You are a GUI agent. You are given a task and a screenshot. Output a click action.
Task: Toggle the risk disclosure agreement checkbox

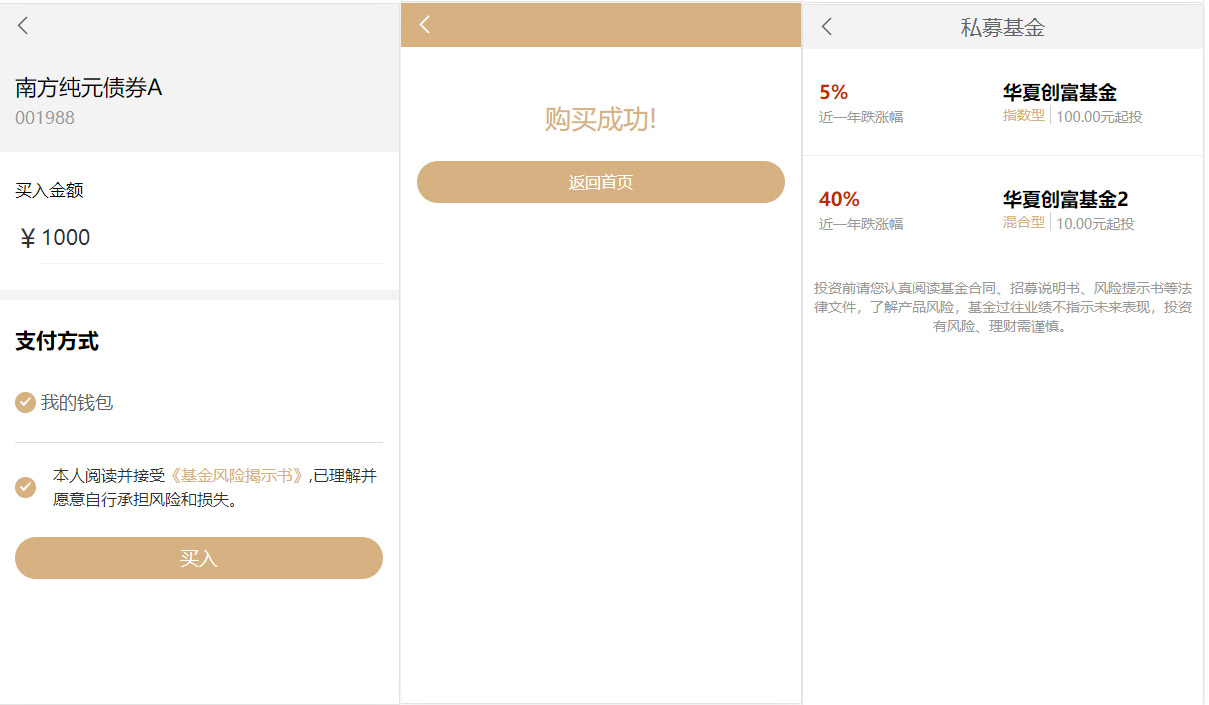[26, 487]
